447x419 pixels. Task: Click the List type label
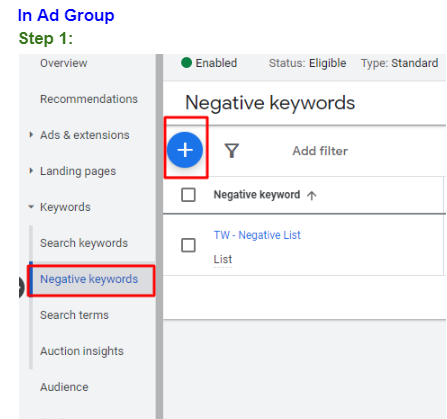(223, 259)
